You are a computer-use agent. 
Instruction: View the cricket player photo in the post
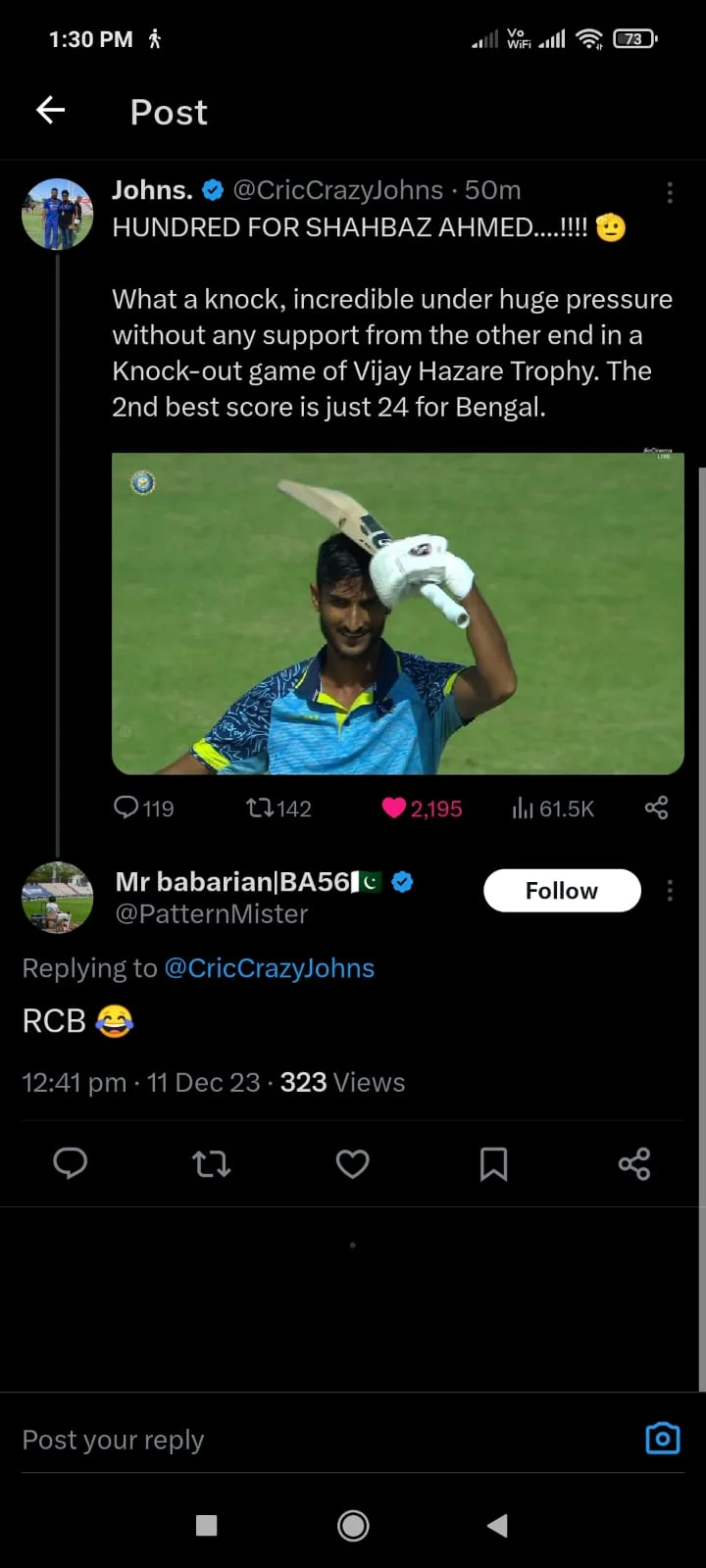[x=397, y=613]
